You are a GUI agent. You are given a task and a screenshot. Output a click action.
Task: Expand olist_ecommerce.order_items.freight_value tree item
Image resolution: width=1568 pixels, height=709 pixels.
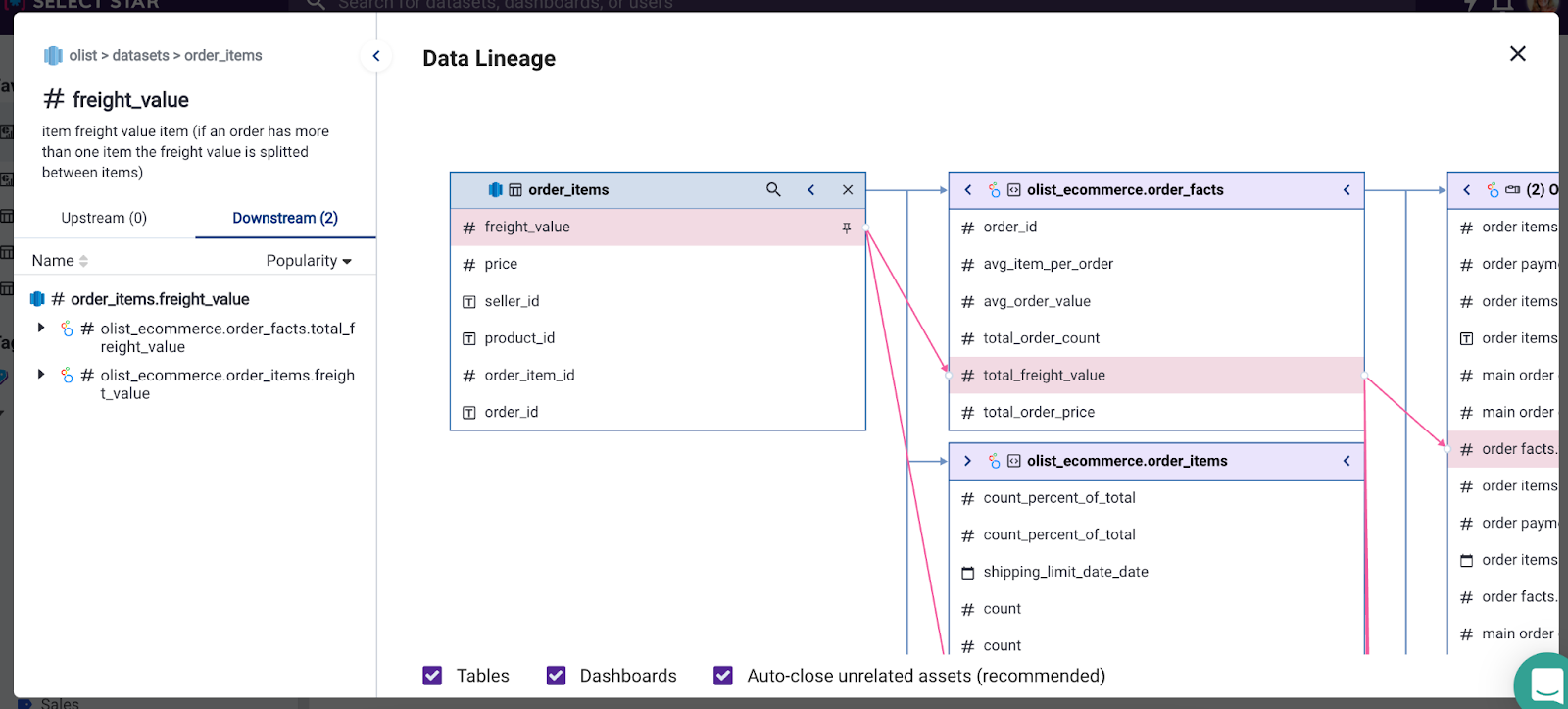click(x=41, y=374)
